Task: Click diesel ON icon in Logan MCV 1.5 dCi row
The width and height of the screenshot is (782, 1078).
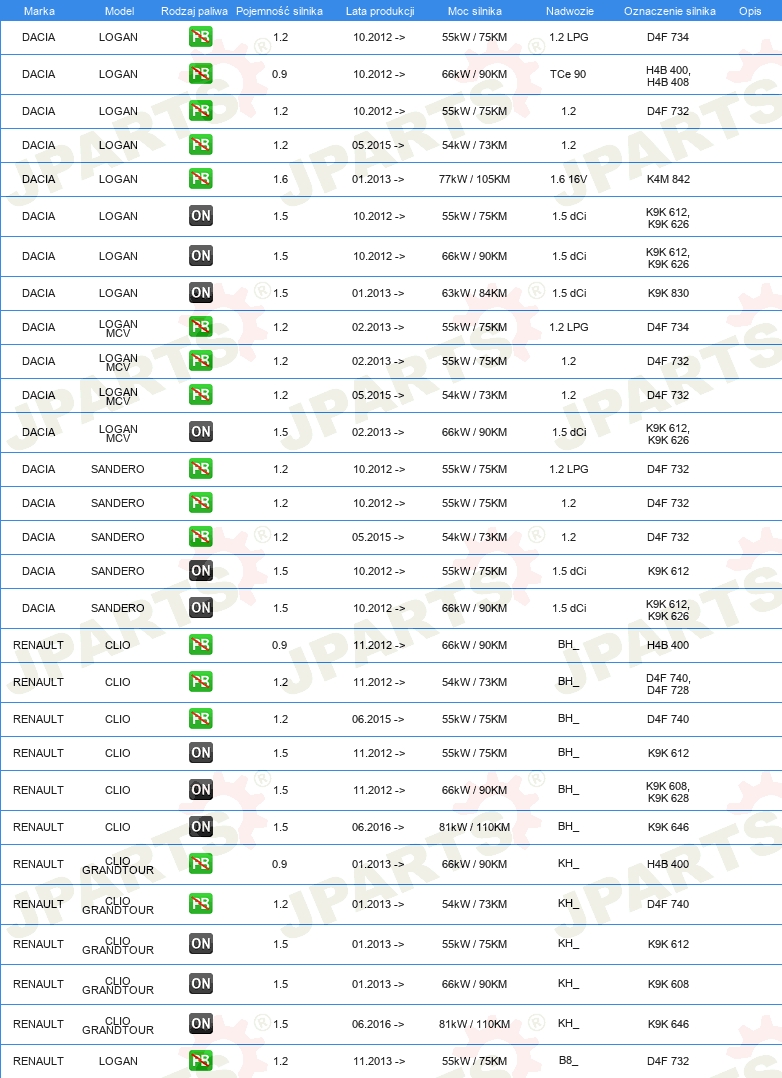Action: tap(201, 432)
